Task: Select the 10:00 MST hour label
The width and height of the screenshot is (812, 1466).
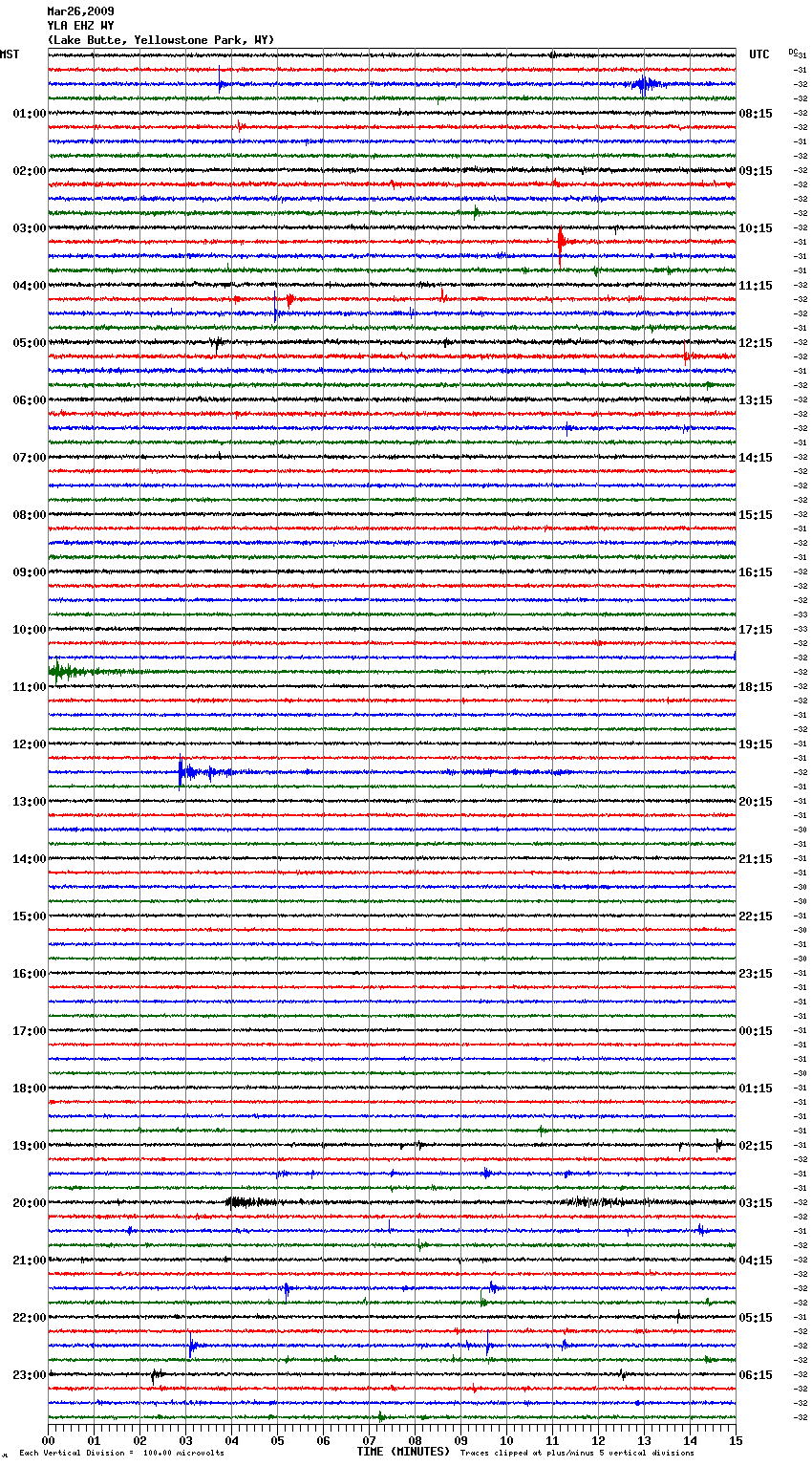Action: pyautogui.click(x=30, y=630)
